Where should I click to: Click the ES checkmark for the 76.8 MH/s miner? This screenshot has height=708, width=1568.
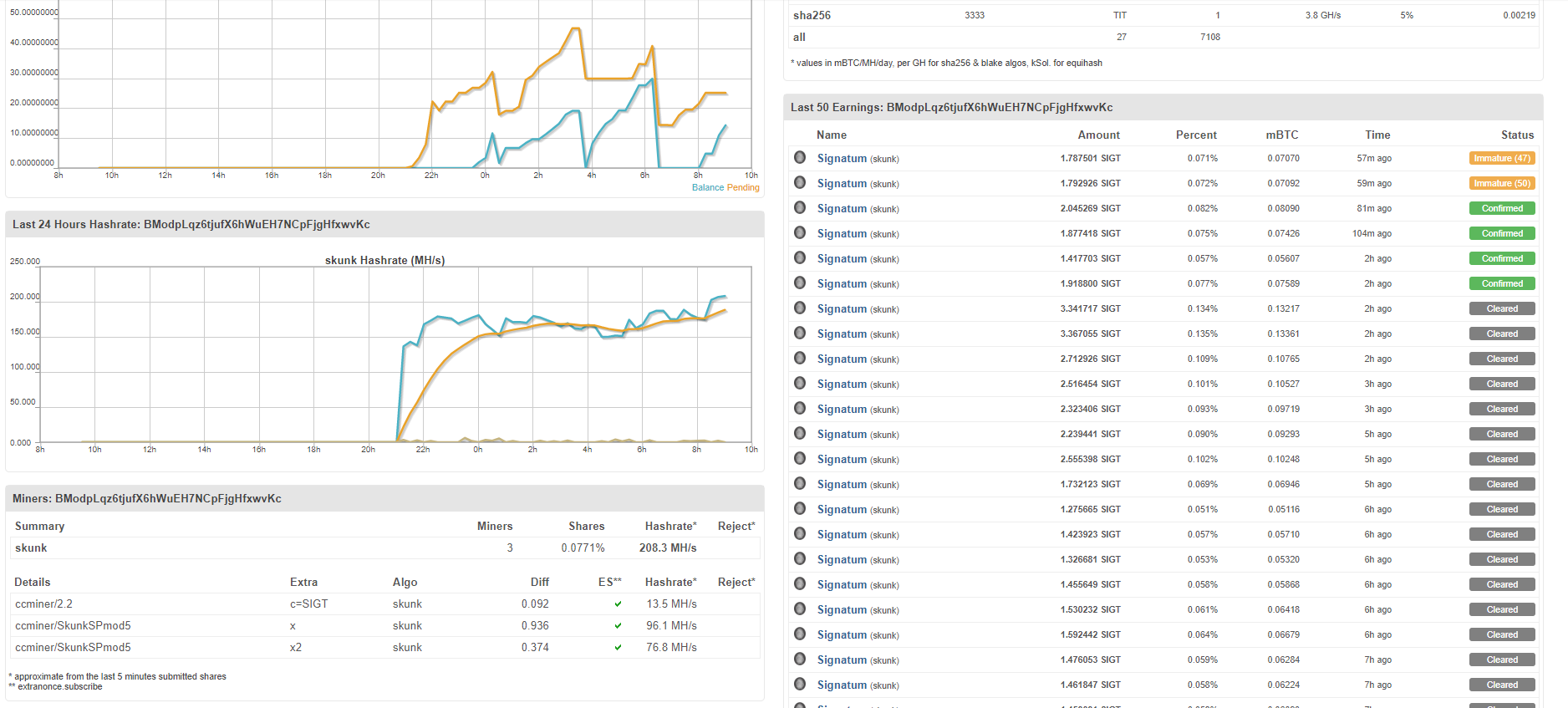(x=618, y=647)
